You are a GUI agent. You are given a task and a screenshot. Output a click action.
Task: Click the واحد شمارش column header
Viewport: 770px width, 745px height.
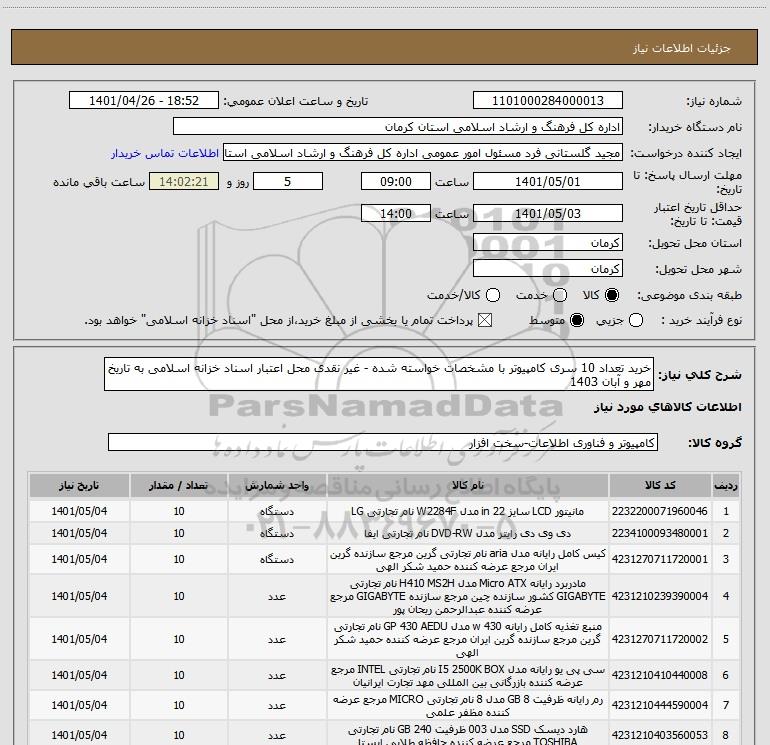[277, 486]
